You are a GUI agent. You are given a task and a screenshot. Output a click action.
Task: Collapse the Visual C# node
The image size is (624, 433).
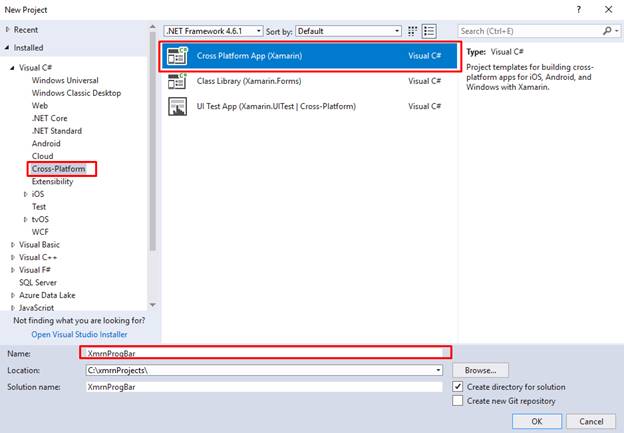click(x=12, y=68)
